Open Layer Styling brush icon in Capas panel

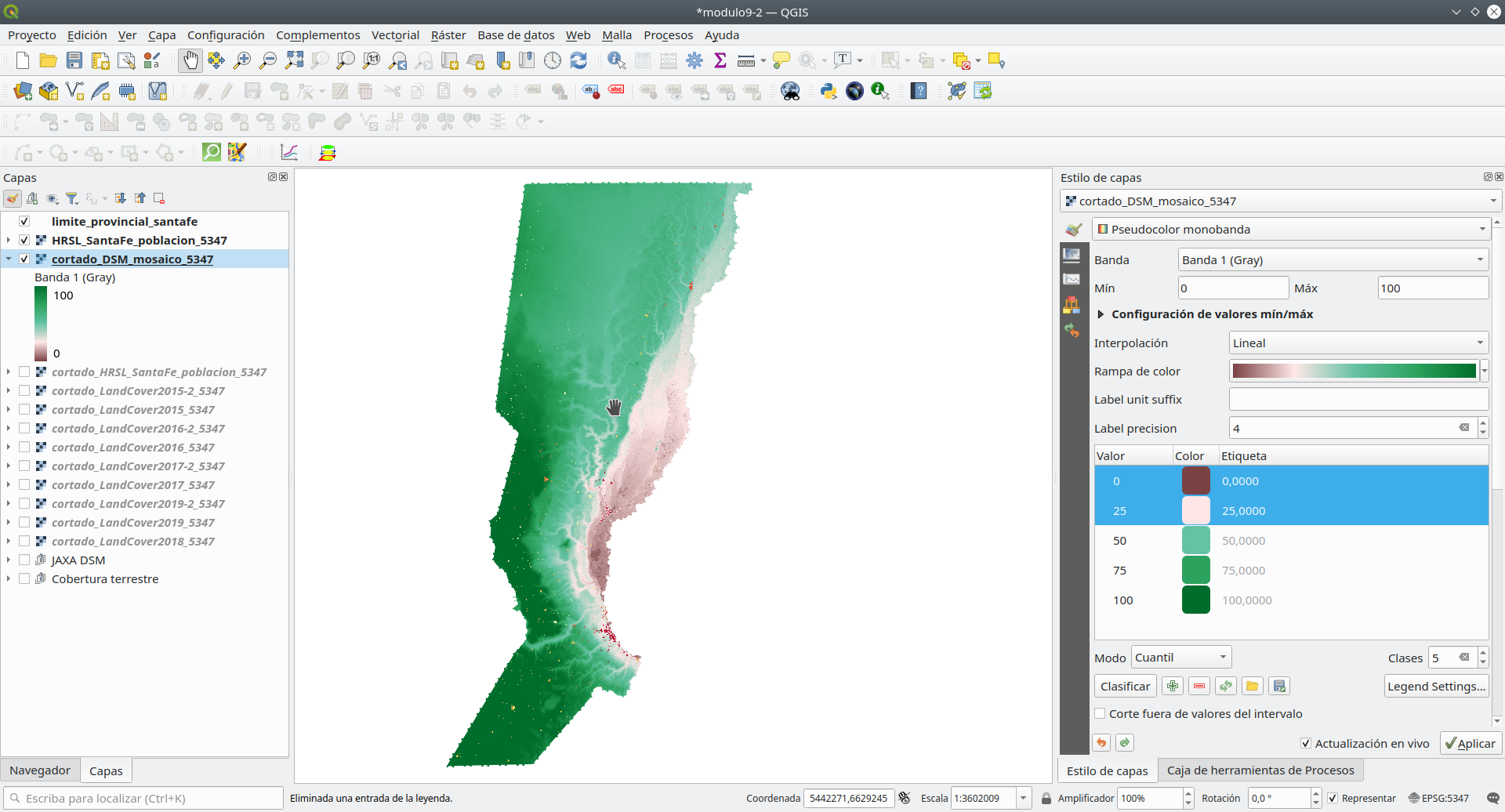click(13, 198)
